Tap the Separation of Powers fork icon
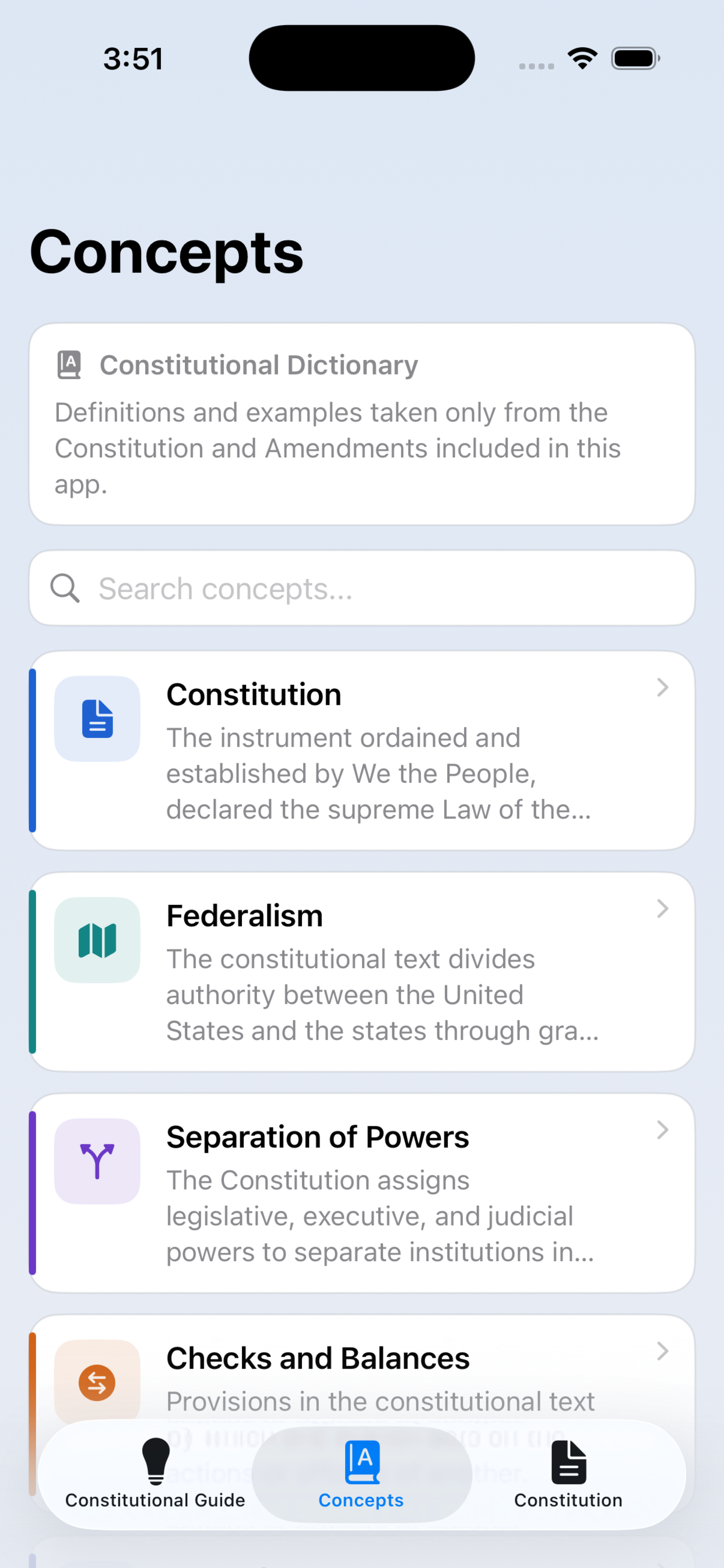 [97, 1161]
